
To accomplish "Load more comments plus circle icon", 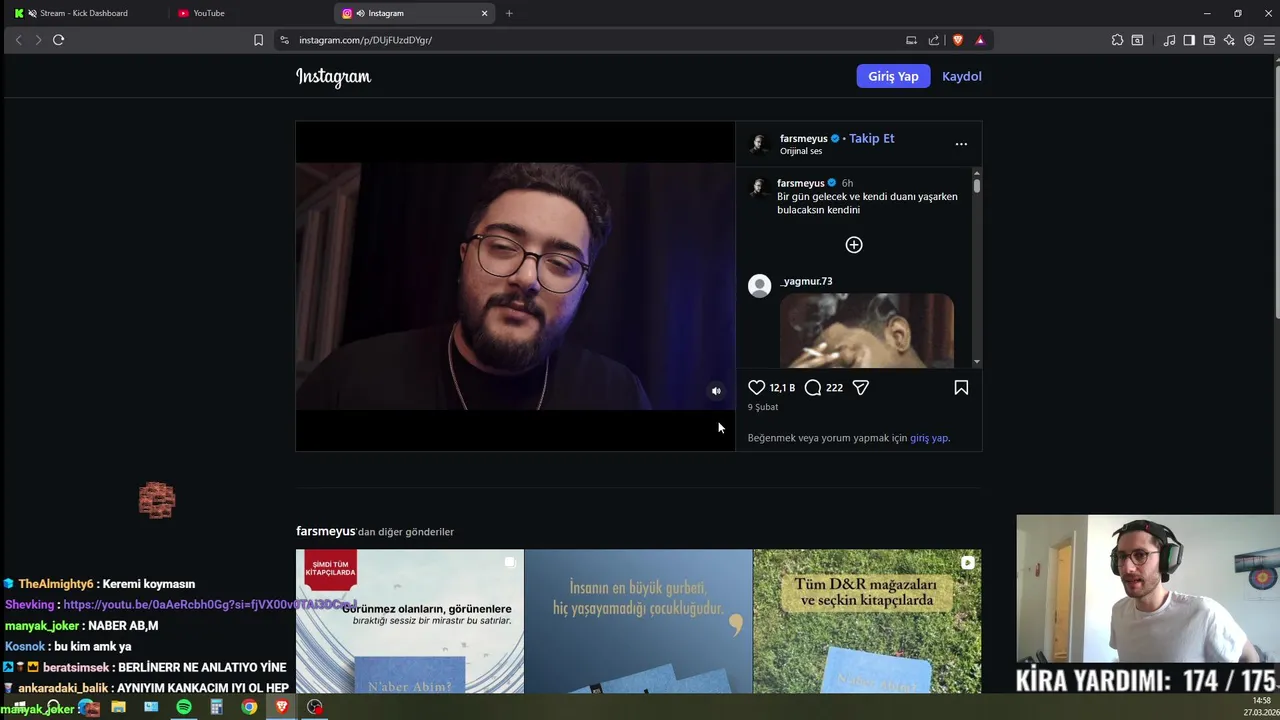I will click(854, 245).
